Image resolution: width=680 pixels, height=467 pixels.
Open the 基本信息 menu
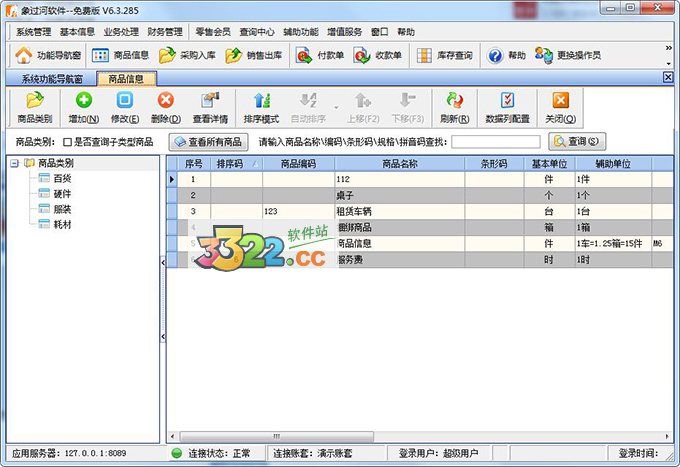tap(77, 32)
